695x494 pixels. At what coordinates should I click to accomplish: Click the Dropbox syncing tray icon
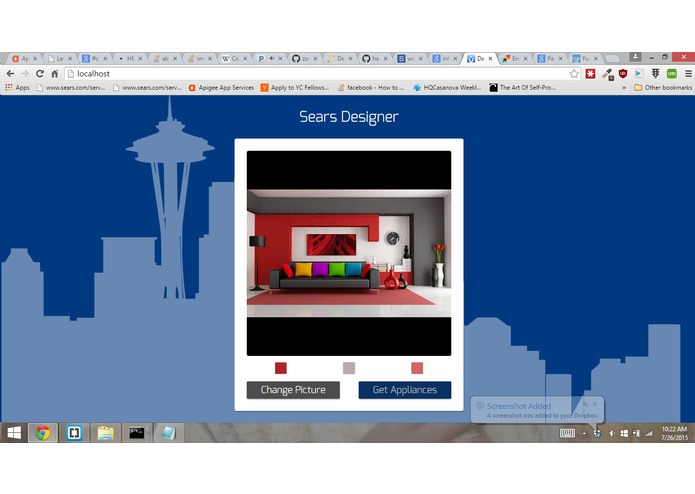(x=597, y=434)
